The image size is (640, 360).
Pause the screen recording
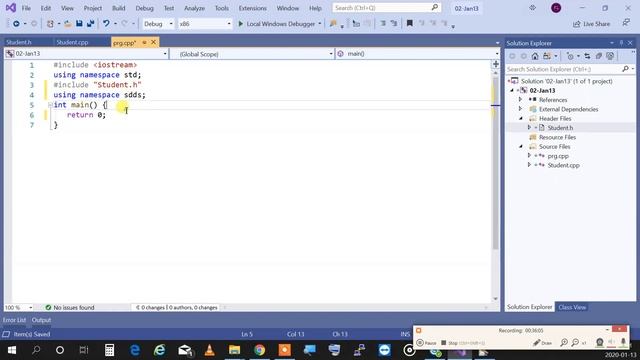(426, 343)
